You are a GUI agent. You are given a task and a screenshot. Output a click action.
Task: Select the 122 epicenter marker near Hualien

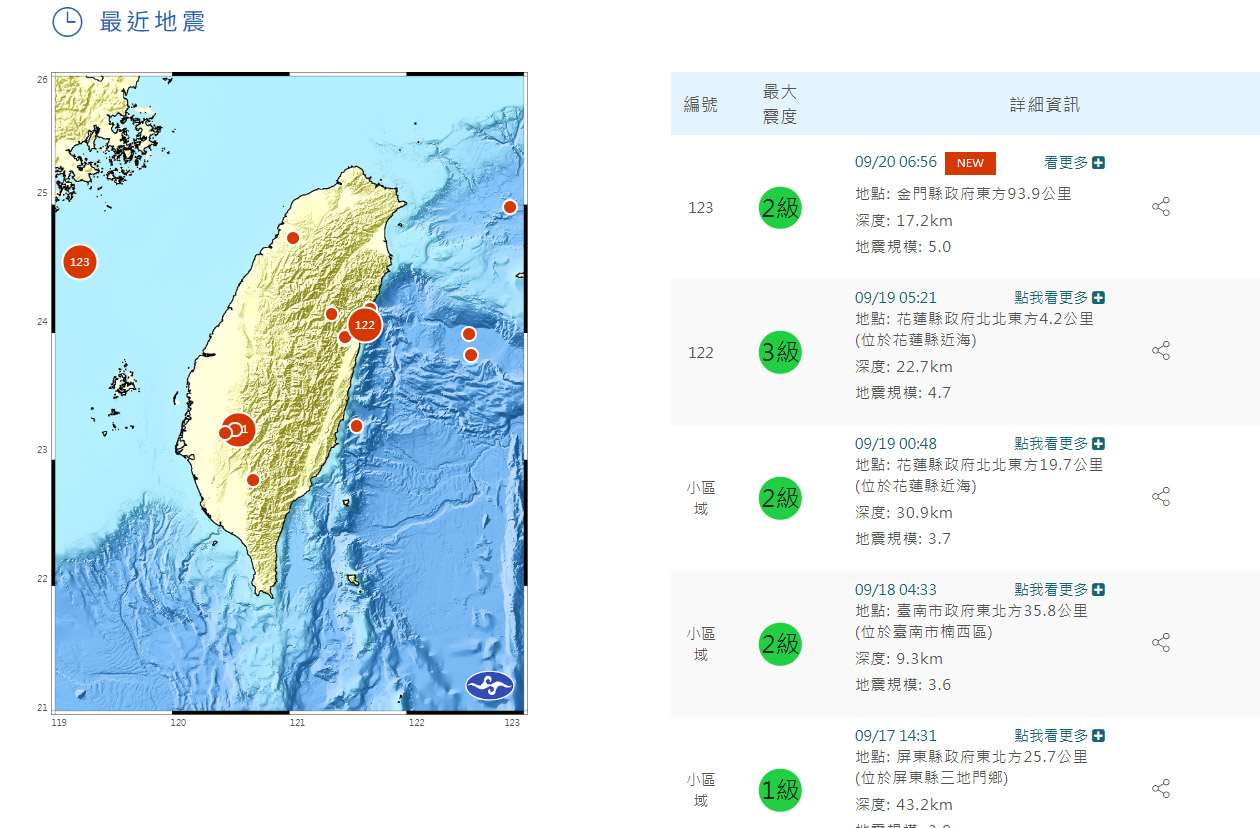364,324
